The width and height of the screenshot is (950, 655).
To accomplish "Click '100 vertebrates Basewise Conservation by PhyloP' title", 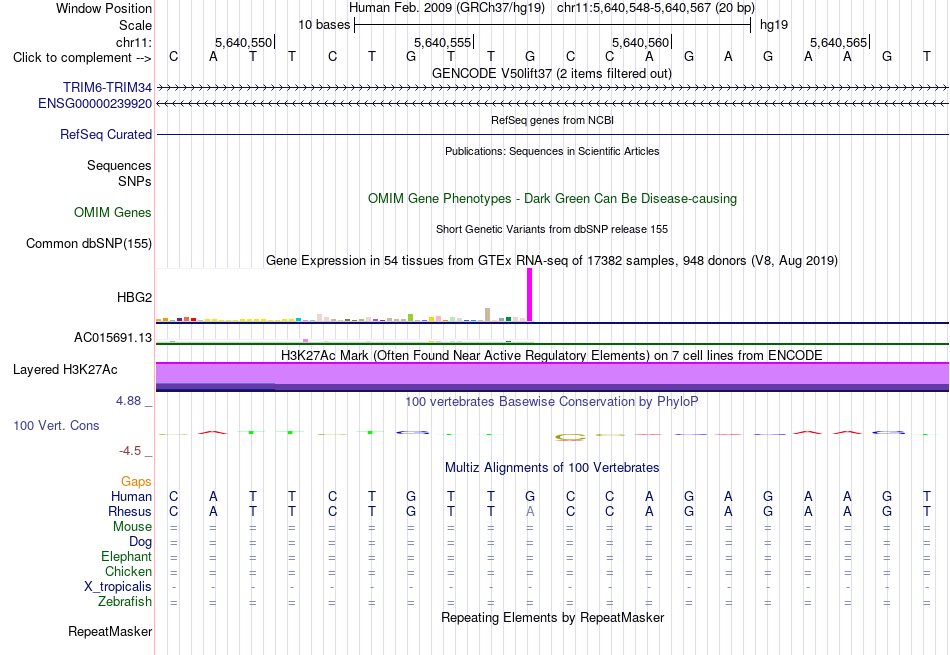I will click(552, 401).
